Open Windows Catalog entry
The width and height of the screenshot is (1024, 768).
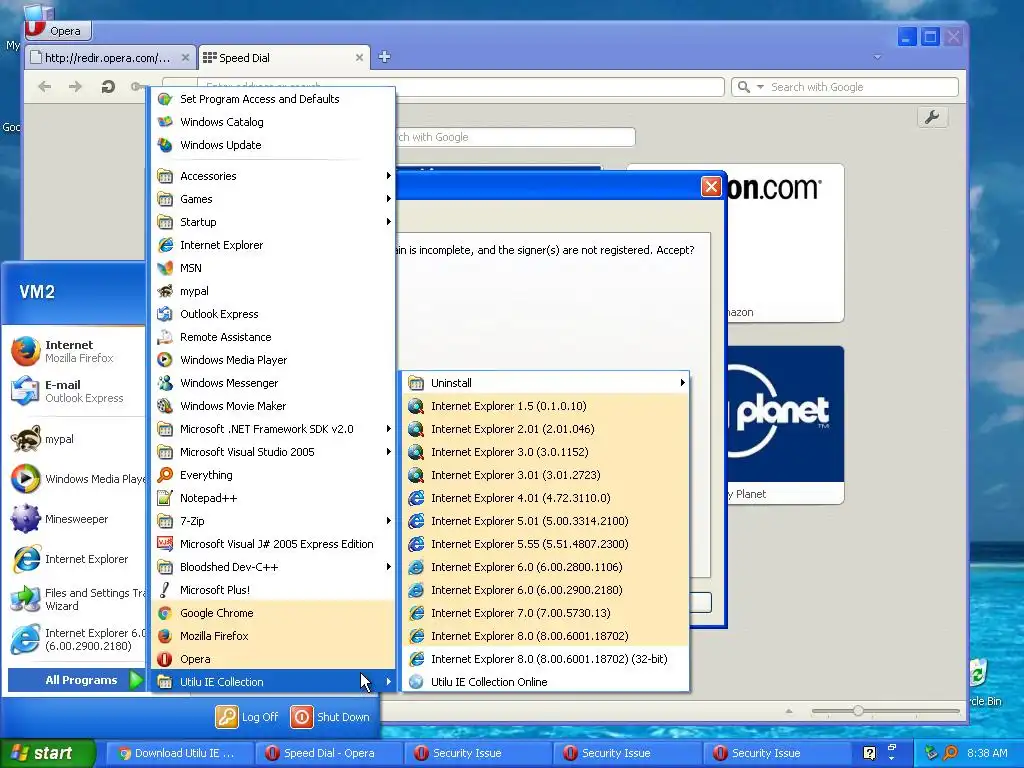(274, 122)
